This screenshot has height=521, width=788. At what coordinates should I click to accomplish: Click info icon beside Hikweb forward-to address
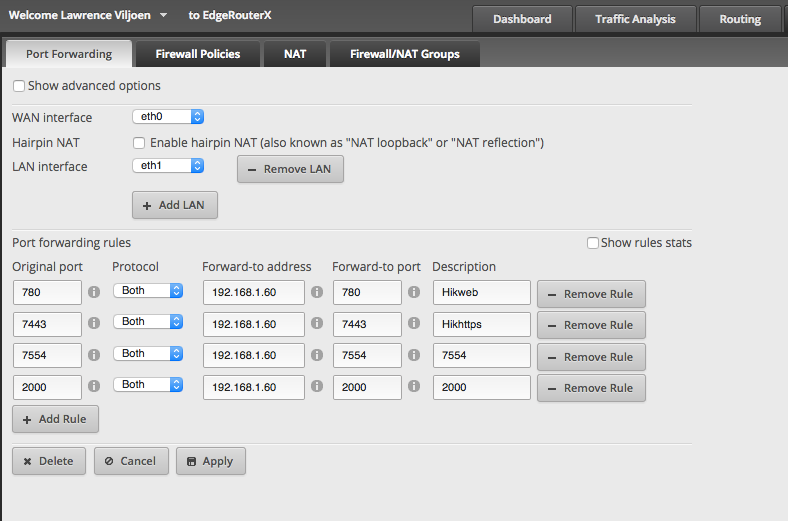pos(316,293)
